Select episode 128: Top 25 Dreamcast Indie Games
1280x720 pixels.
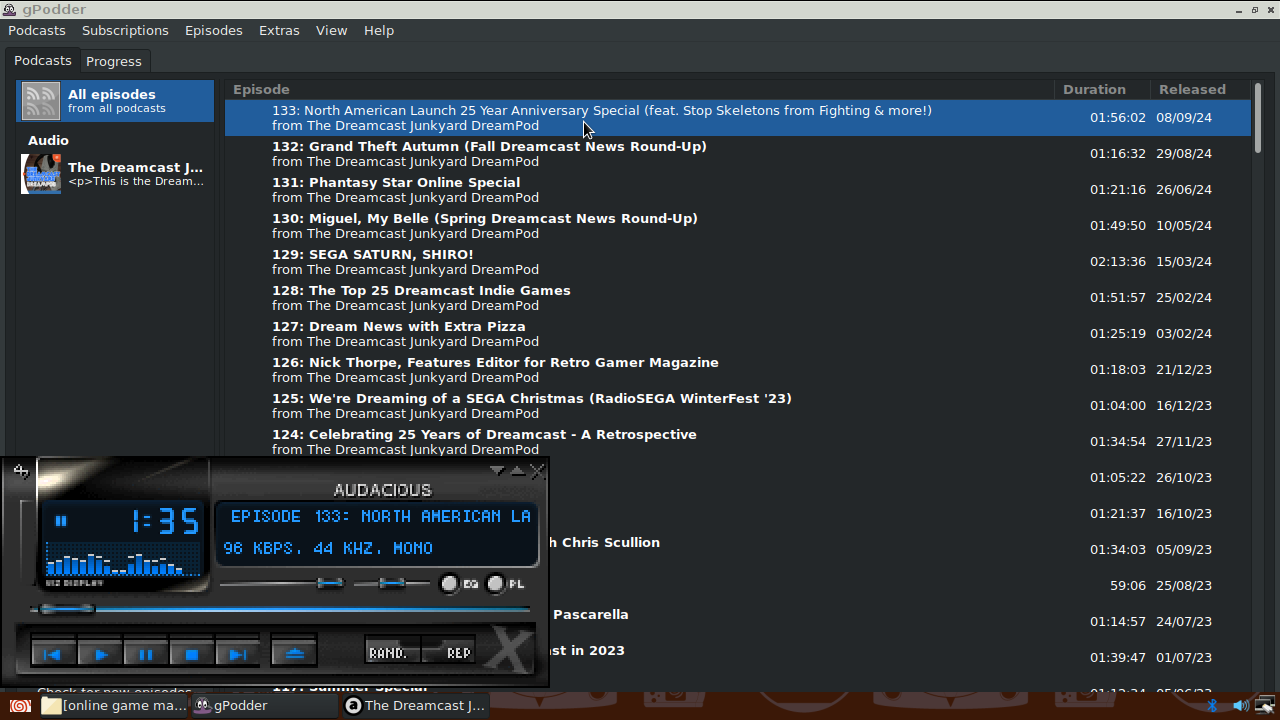pyautogui.click(x=738, y=298)
